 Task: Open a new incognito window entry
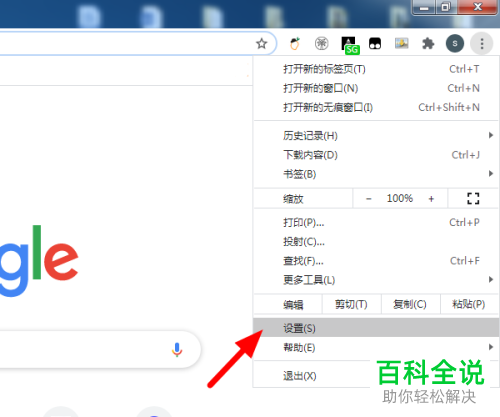click(376, 107)
